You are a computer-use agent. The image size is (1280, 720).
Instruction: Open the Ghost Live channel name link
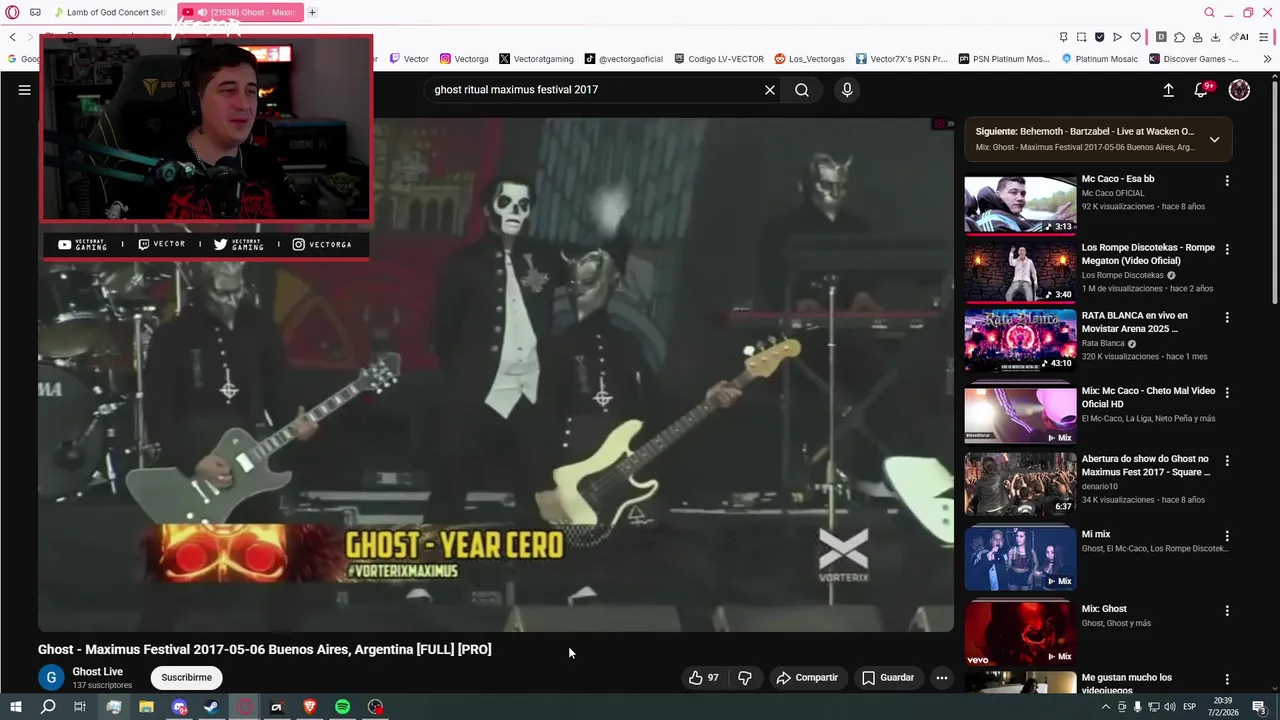[x=98, y=672]
